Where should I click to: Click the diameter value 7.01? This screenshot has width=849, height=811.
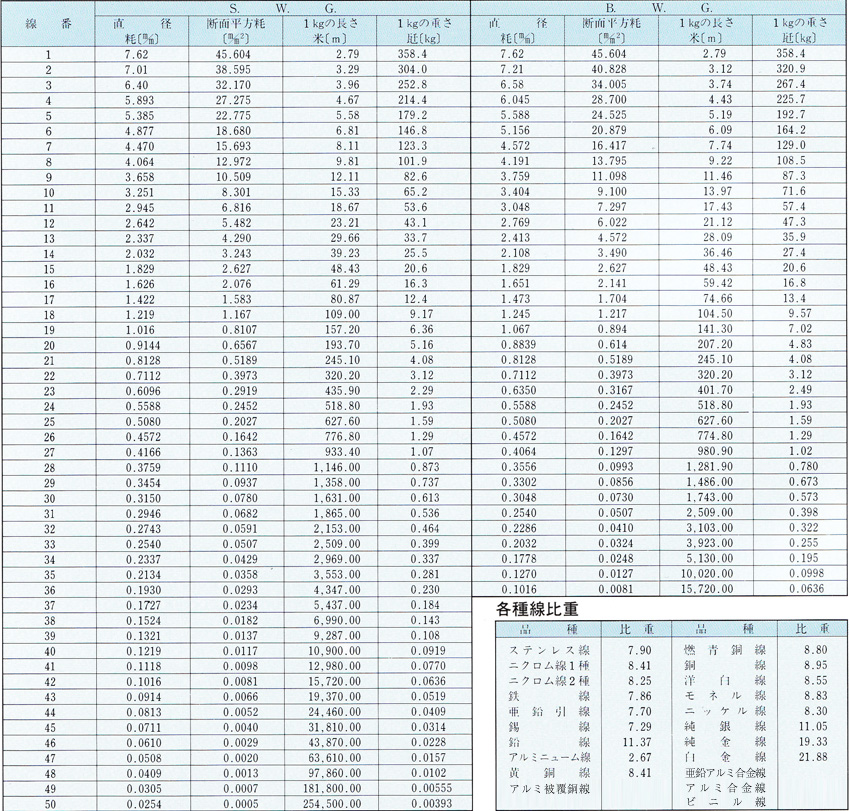[136, 70]
